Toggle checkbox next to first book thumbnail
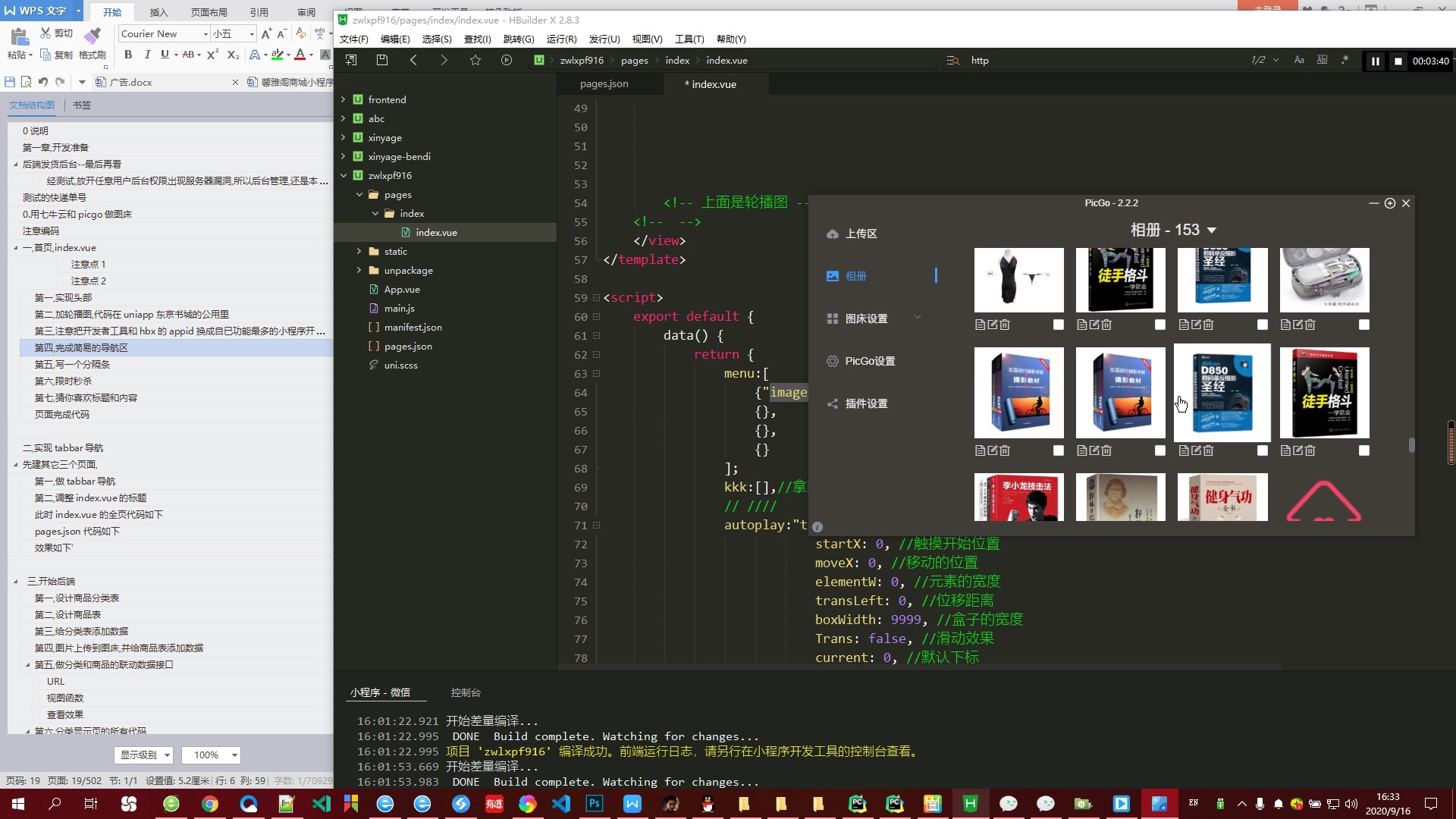Viewport: 1456px width, 819px height. 1160,324
